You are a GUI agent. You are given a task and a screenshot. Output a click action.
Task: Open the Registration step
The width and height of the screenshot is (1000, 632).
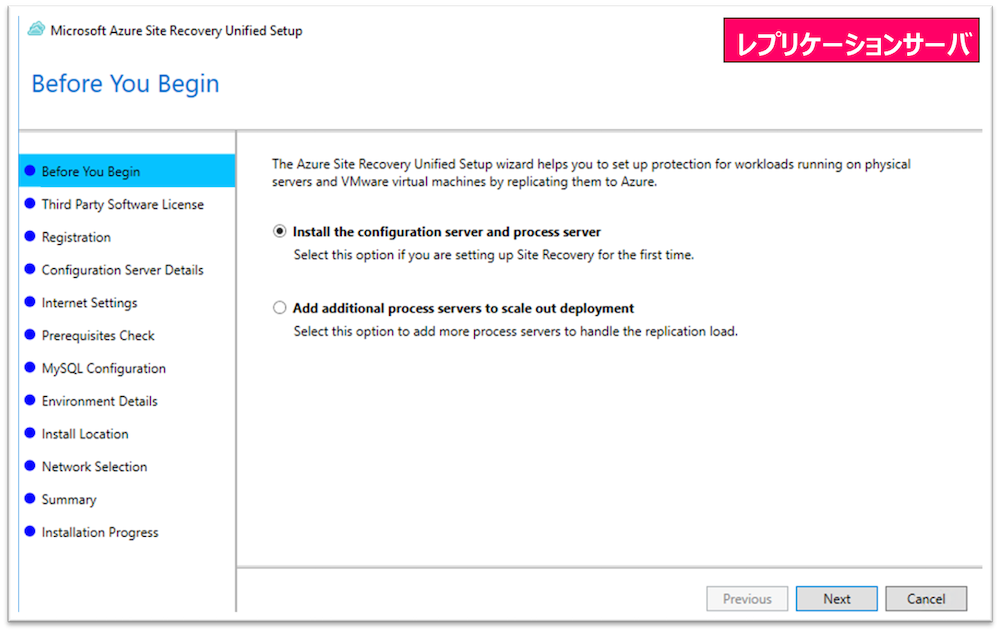point(76,237)
